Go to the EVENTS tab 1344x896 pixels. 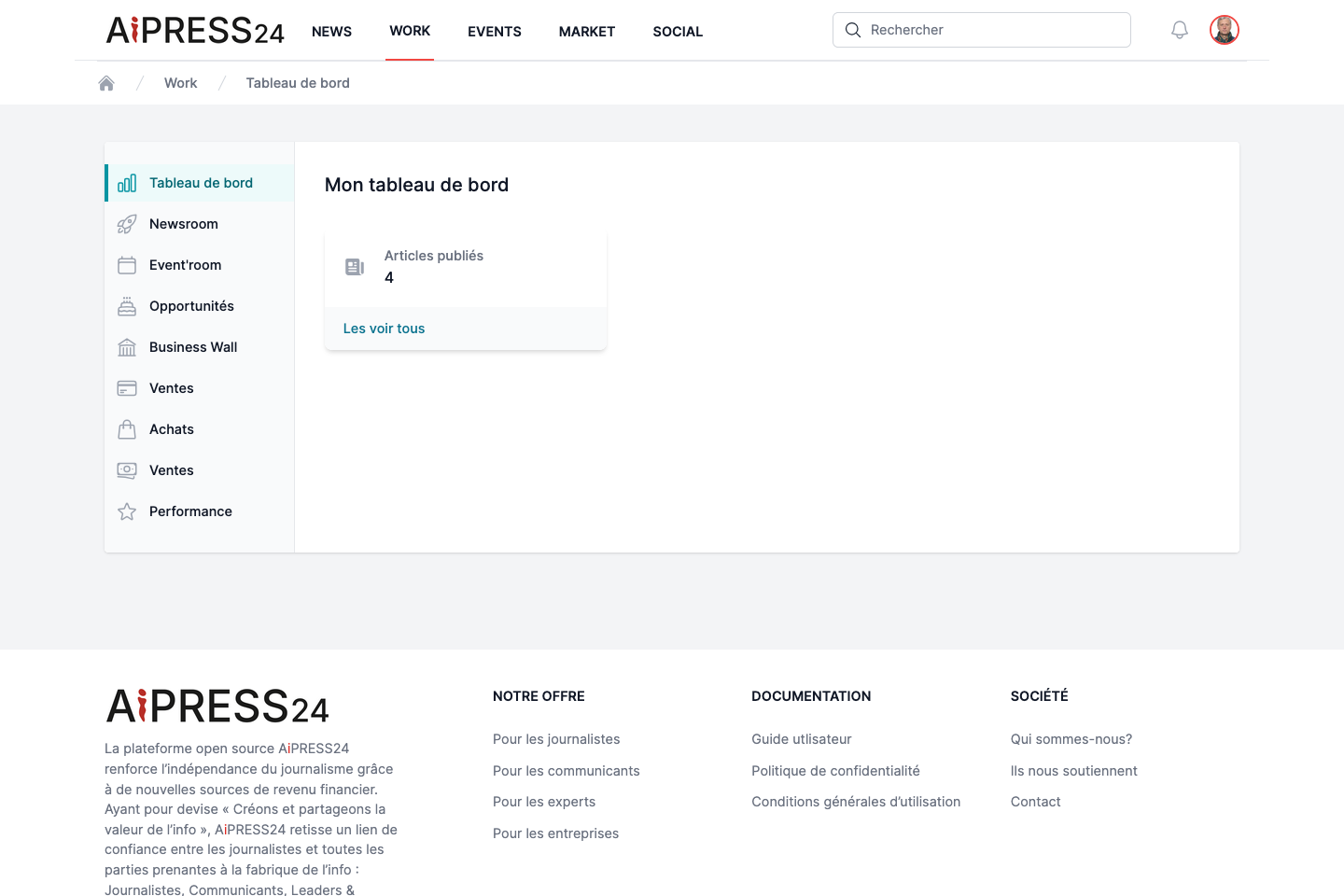[495, 32]
